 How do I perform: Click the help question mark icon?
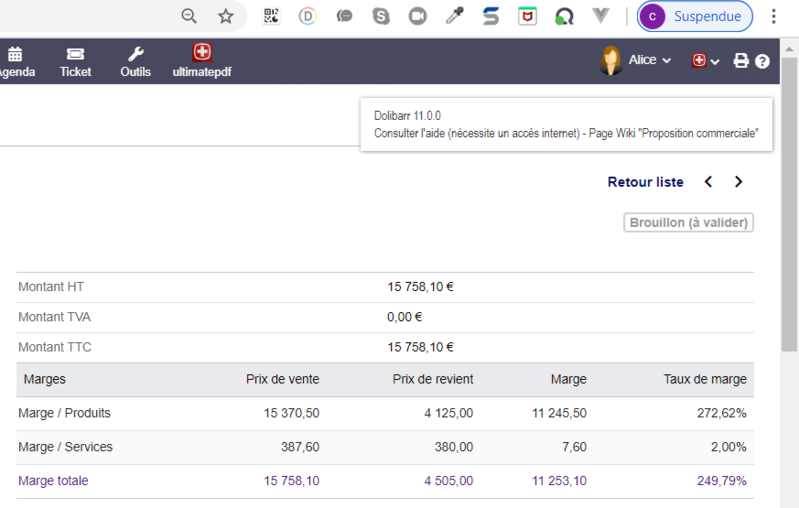[763, 61]
